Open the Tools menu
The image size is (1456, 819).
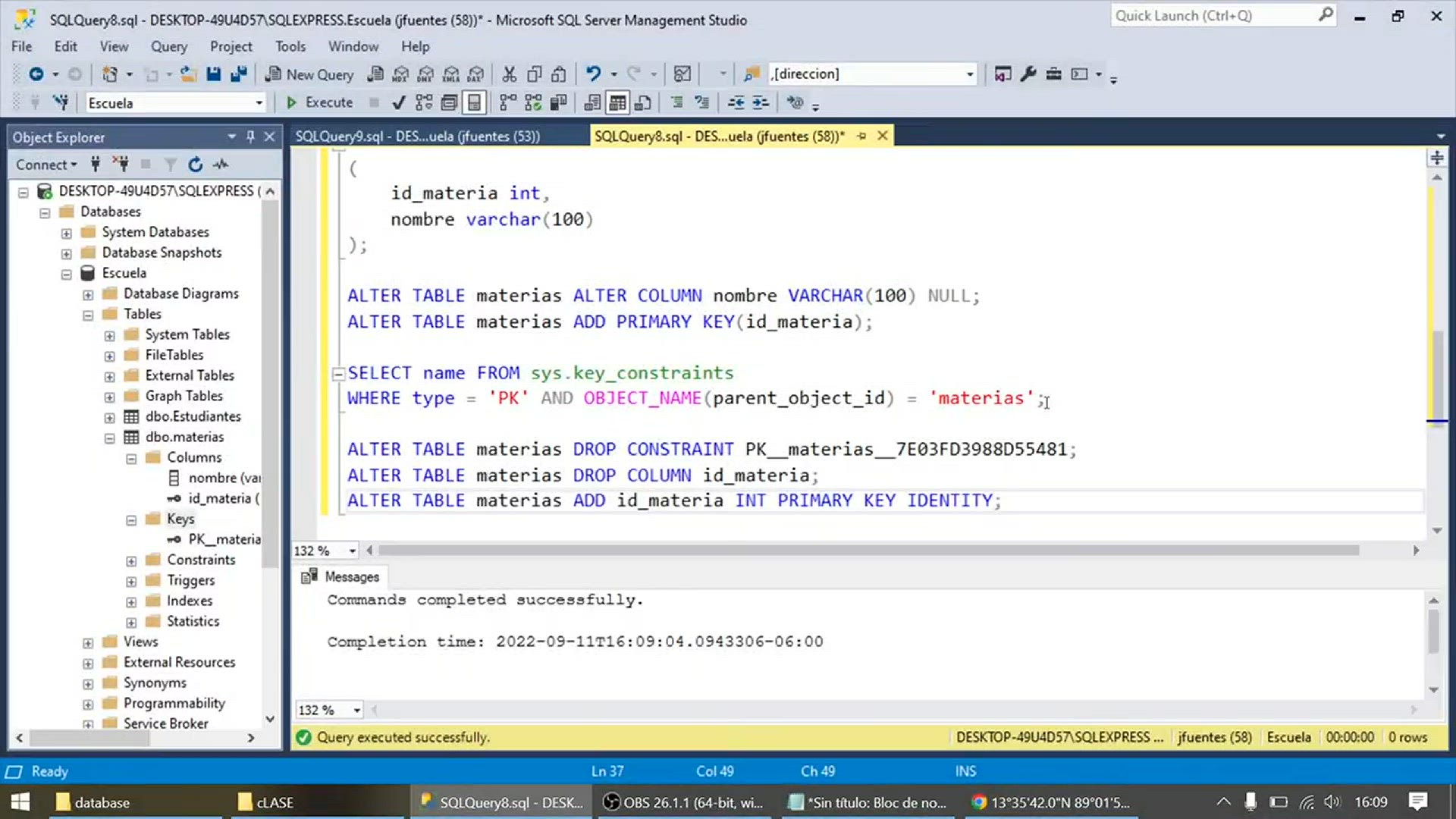tap(290, 46)
